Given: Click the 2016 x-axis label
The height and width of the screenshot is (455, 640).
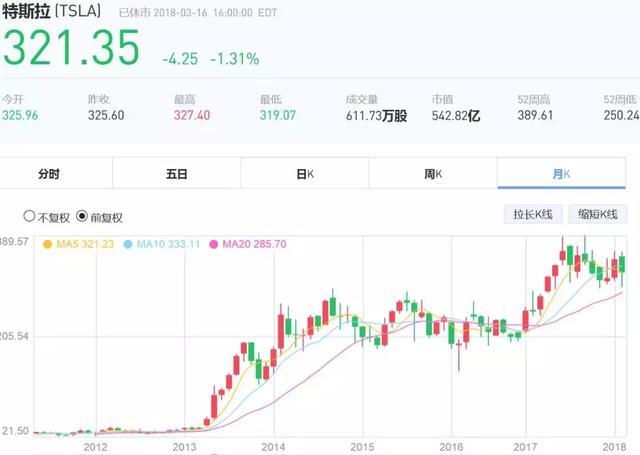Looking at the screenshot, I should pos(451,447).
